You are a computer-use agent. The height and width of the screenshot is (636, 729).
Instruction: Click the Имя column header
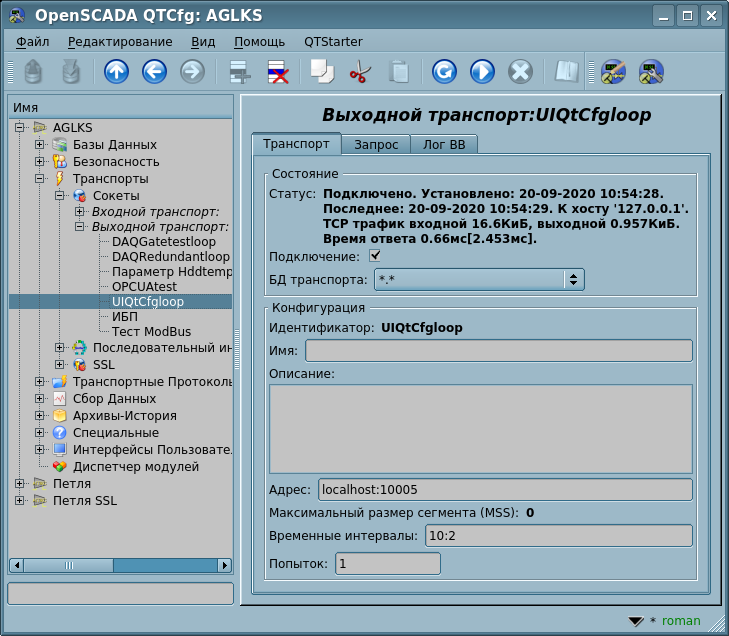click(x=120, y=107)
